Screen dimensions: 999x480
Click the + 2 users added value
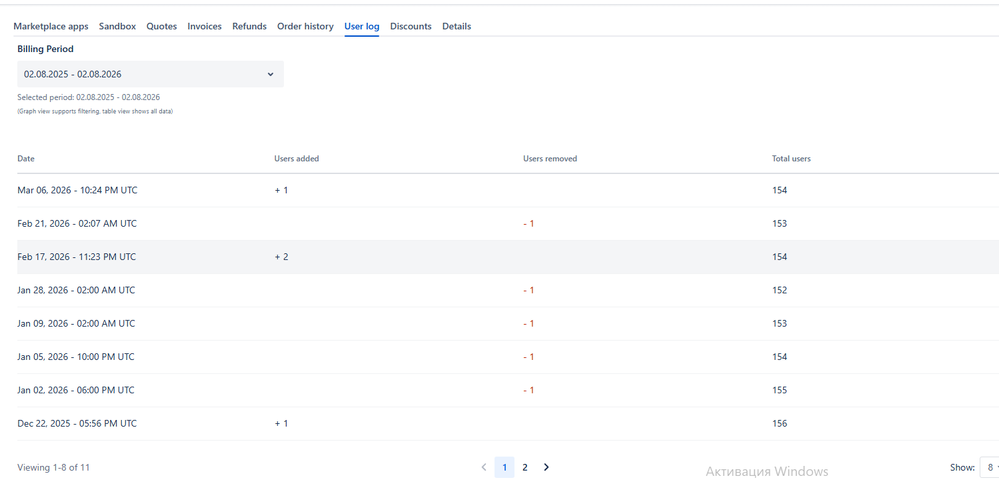282,257
